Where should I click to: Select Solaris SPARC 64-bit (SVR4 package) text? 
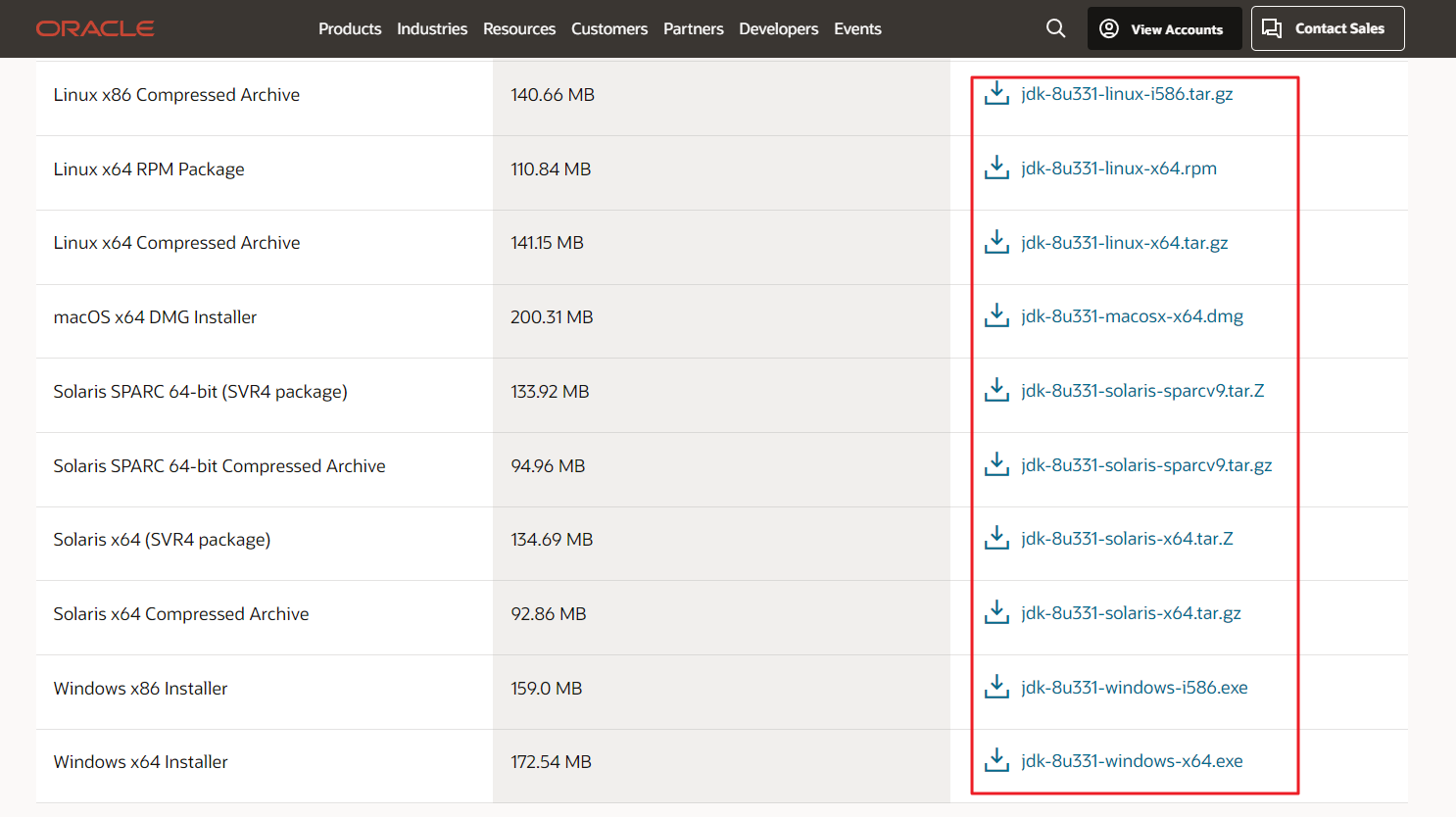pos(200,392)
